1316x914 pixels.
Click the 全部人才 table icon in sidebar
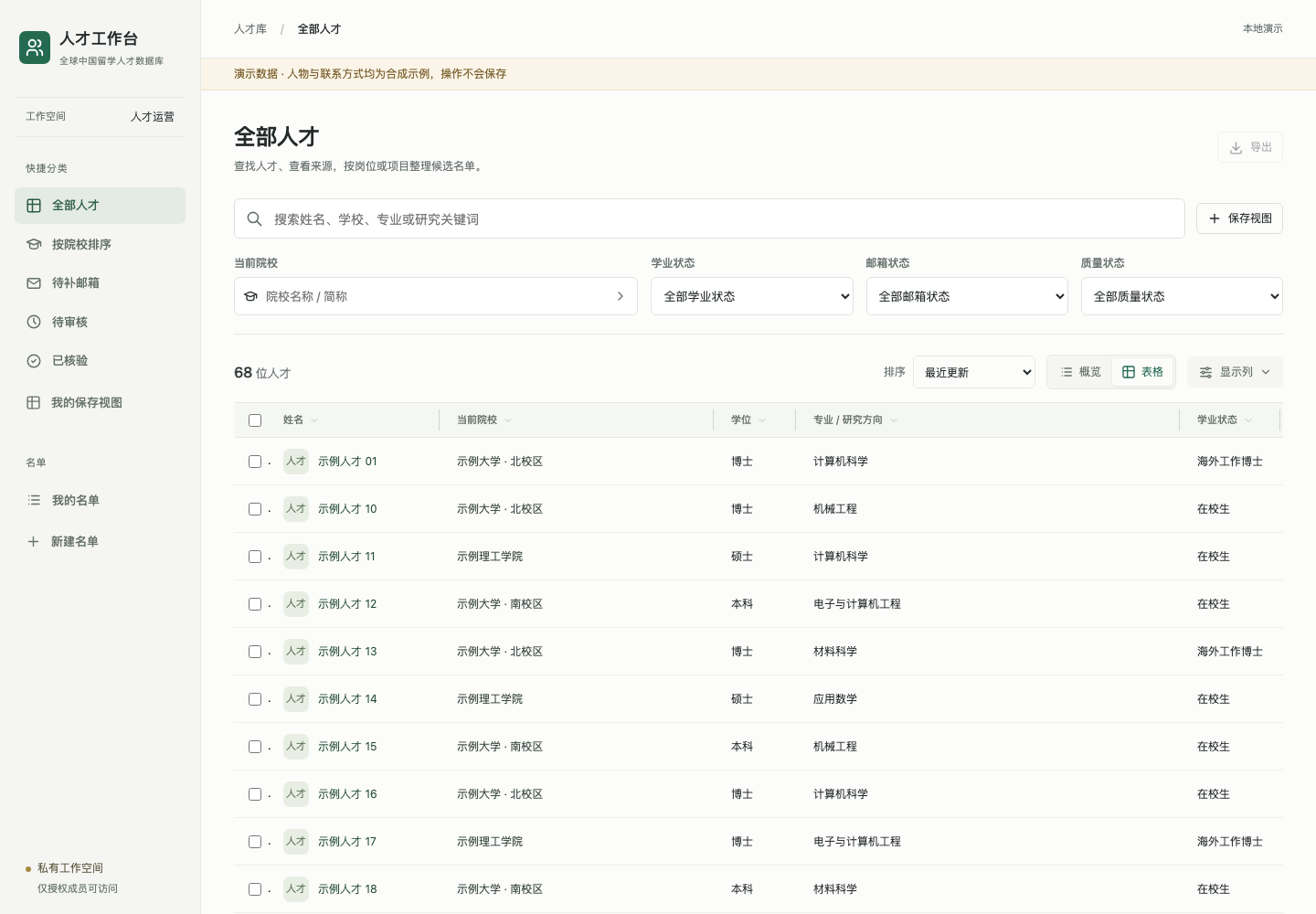point(34,206)
